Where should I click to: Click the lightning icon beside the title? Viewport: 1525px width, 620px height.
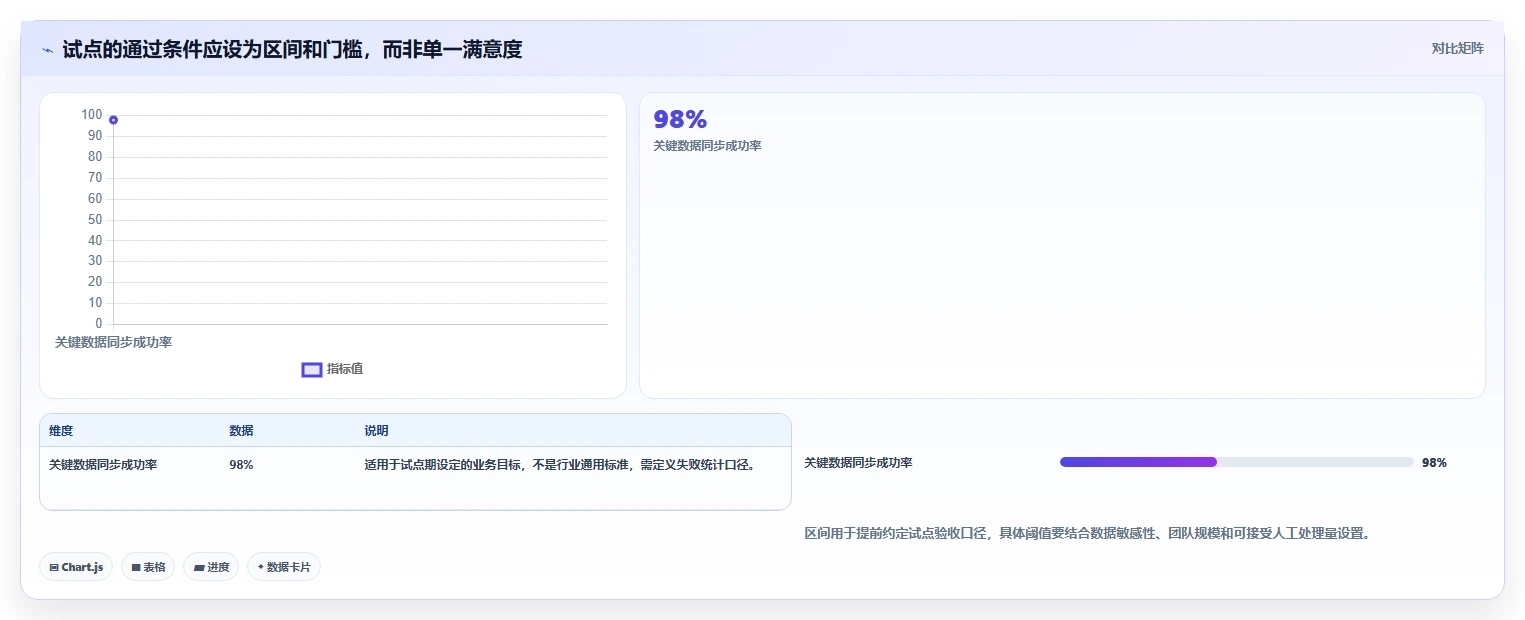[47, 49]
